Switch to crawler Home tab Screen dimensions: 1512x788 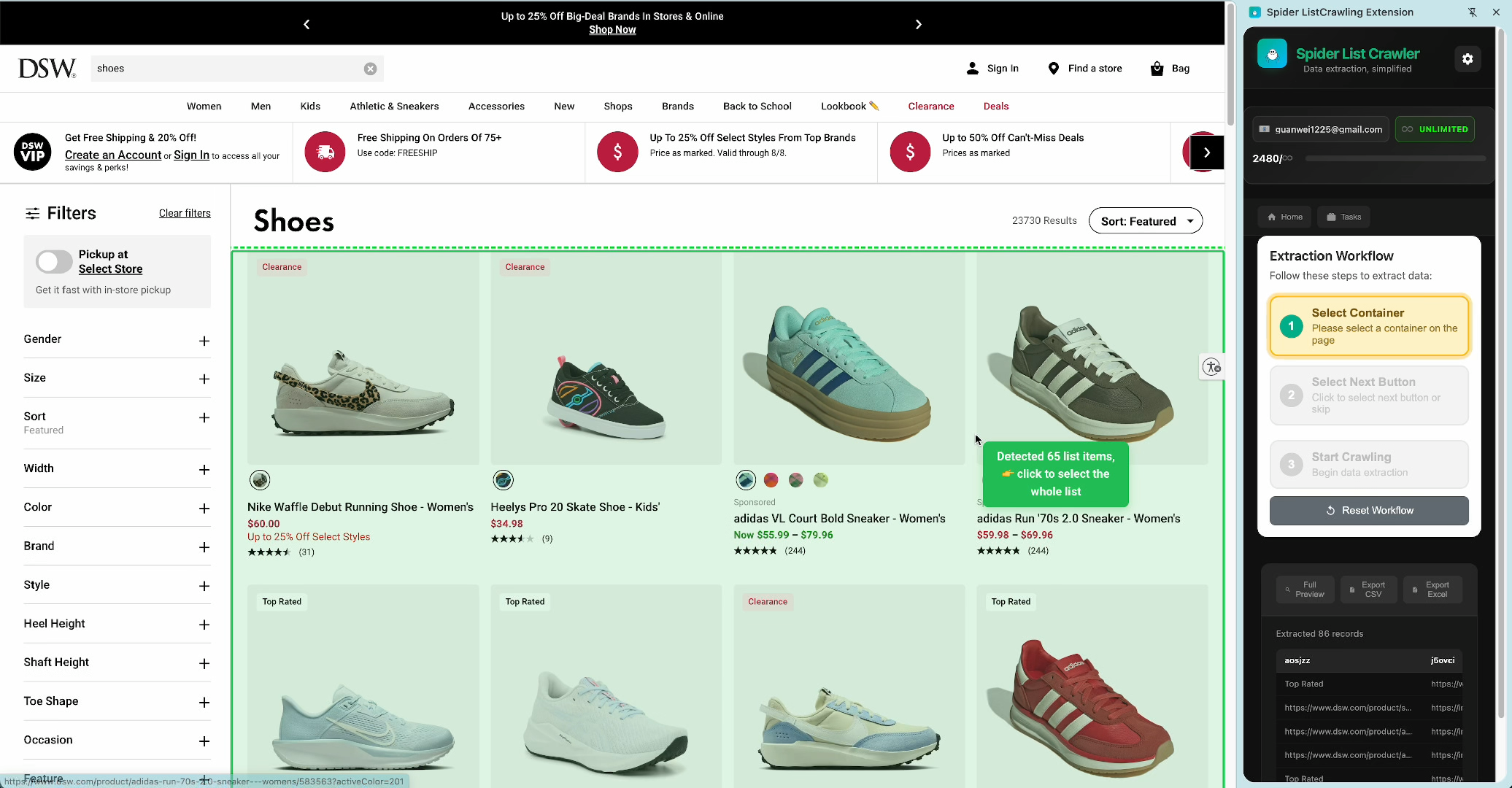coord(1284,217)
